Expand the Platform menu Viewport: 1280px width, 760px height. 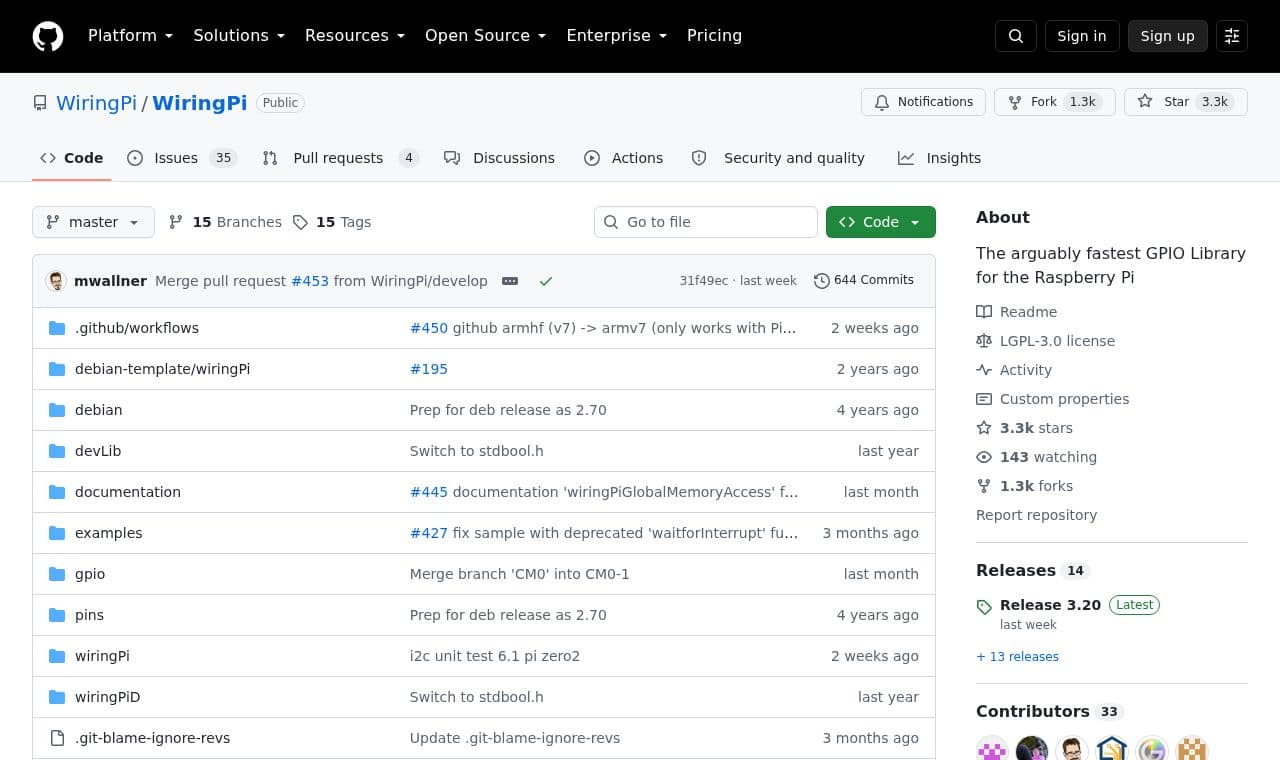pyautogui.click(x=131, y=36)
